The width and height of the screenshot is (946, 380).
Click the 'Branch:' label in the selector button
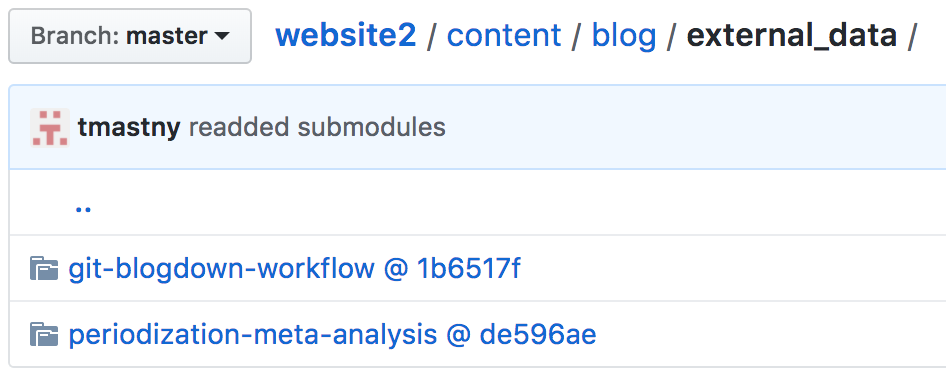coord(75,36)
